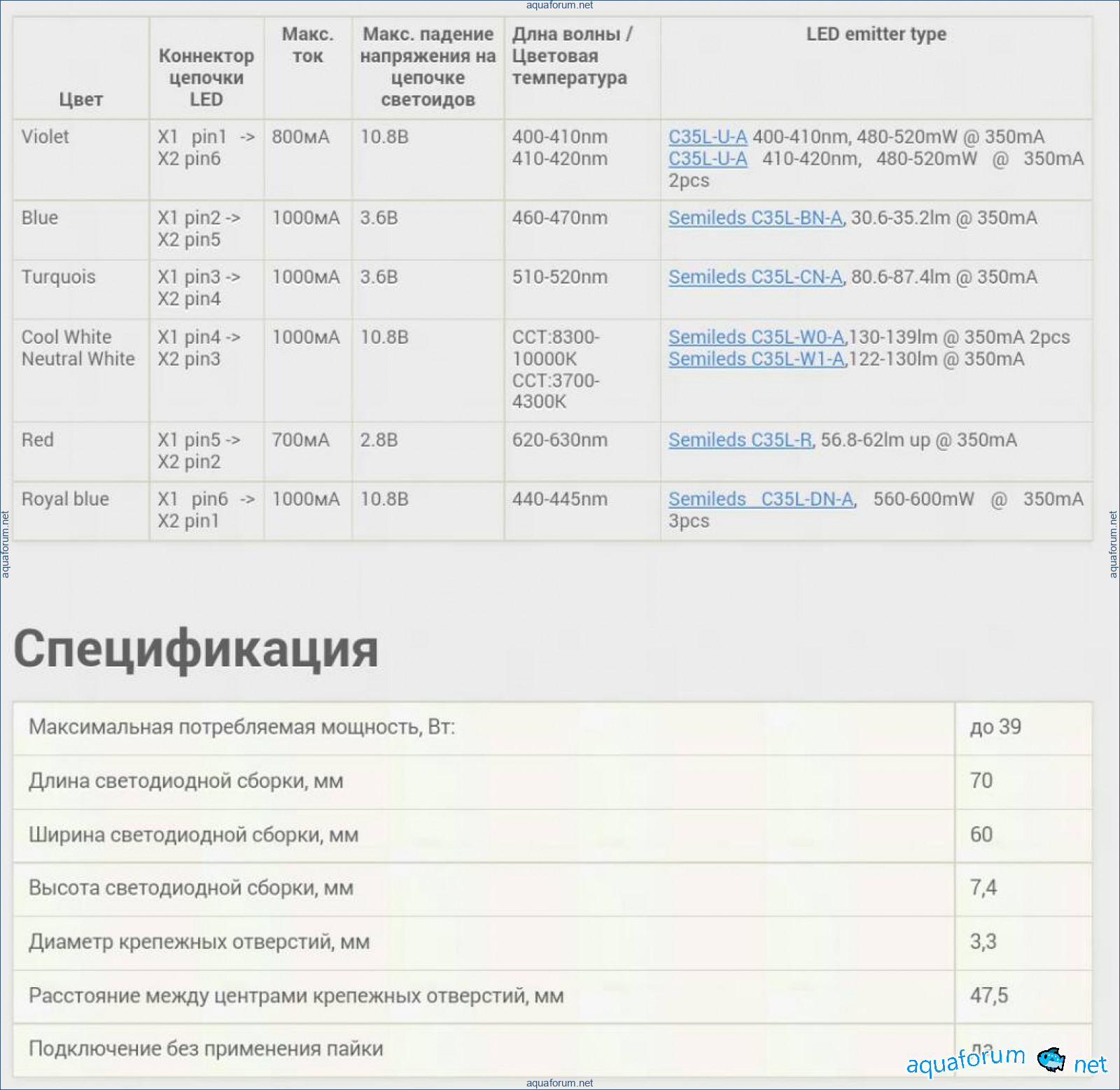The image size is (1120, 1090).
Task: Click the 47,5 mounting distance value
Action: [988, 995]
